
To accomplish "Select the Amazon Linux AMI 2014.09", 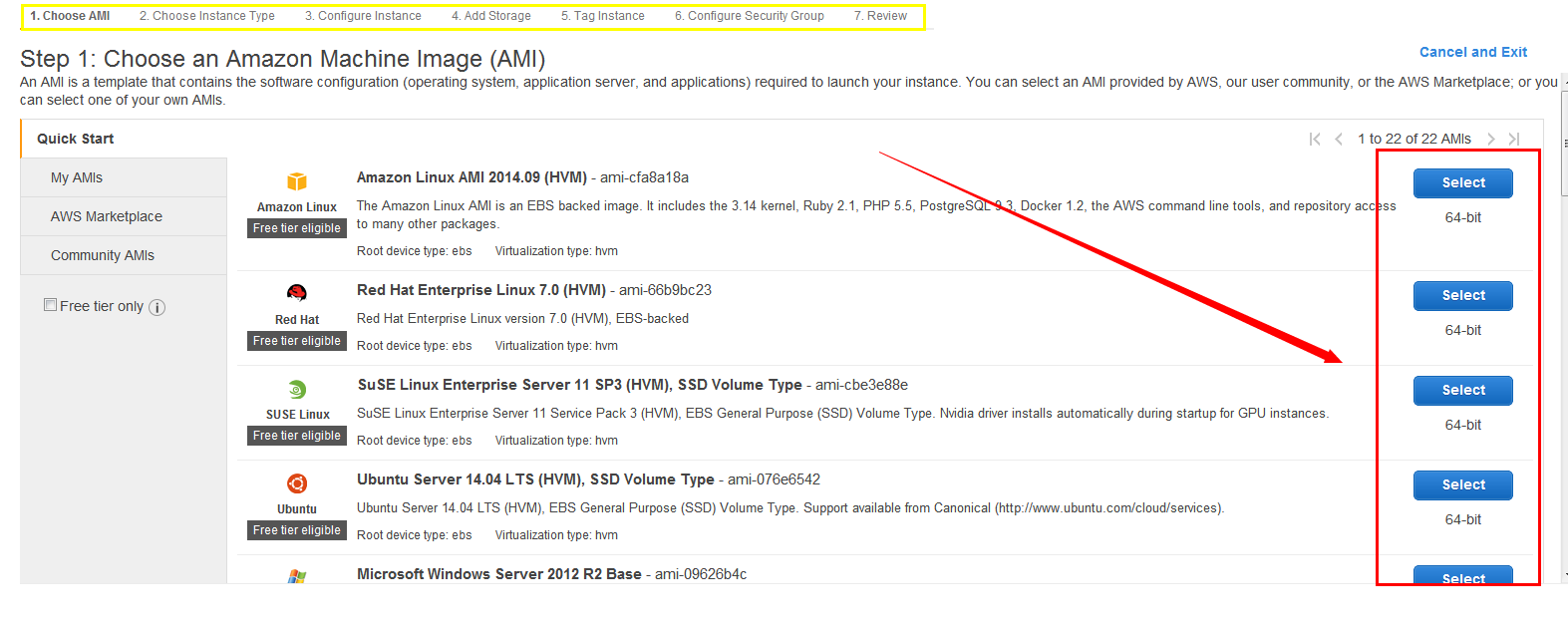I will pyautogui.click(x=1463, y=182).
